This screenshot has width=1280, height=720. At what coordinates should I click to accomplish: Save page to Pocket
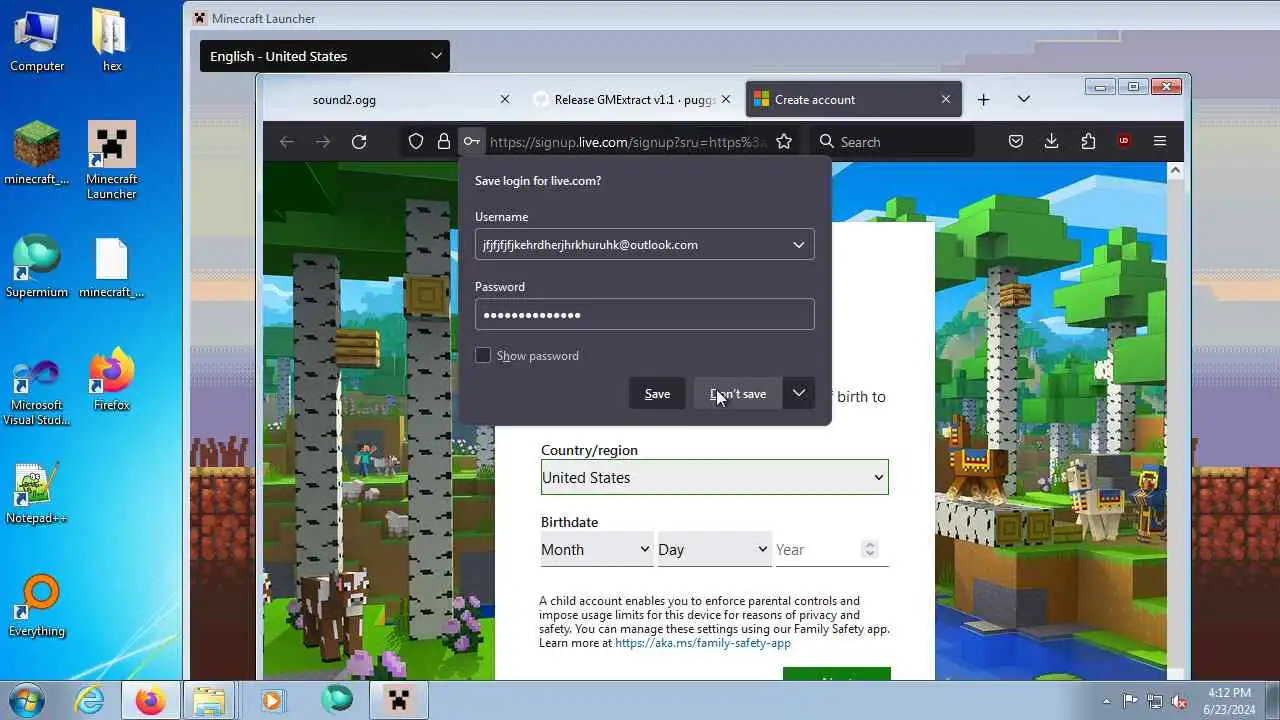(x=1016, y=142)
